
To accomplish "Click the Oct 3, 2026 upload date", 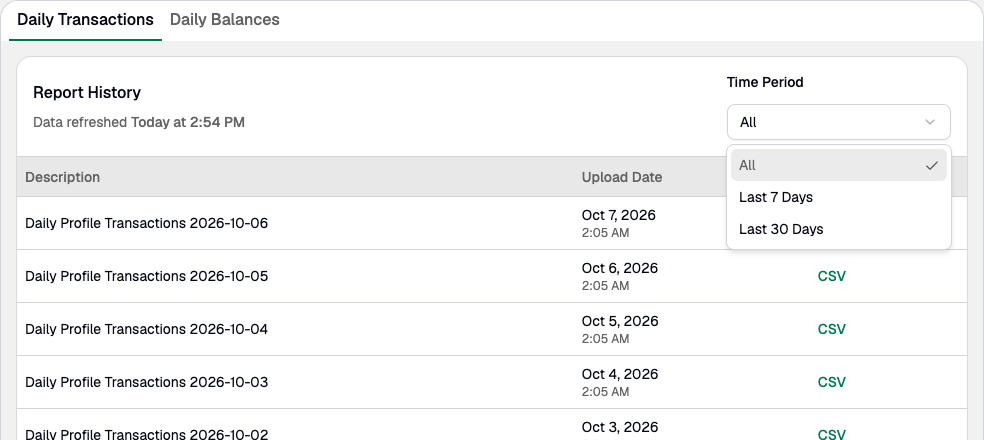I will (619, 427).
